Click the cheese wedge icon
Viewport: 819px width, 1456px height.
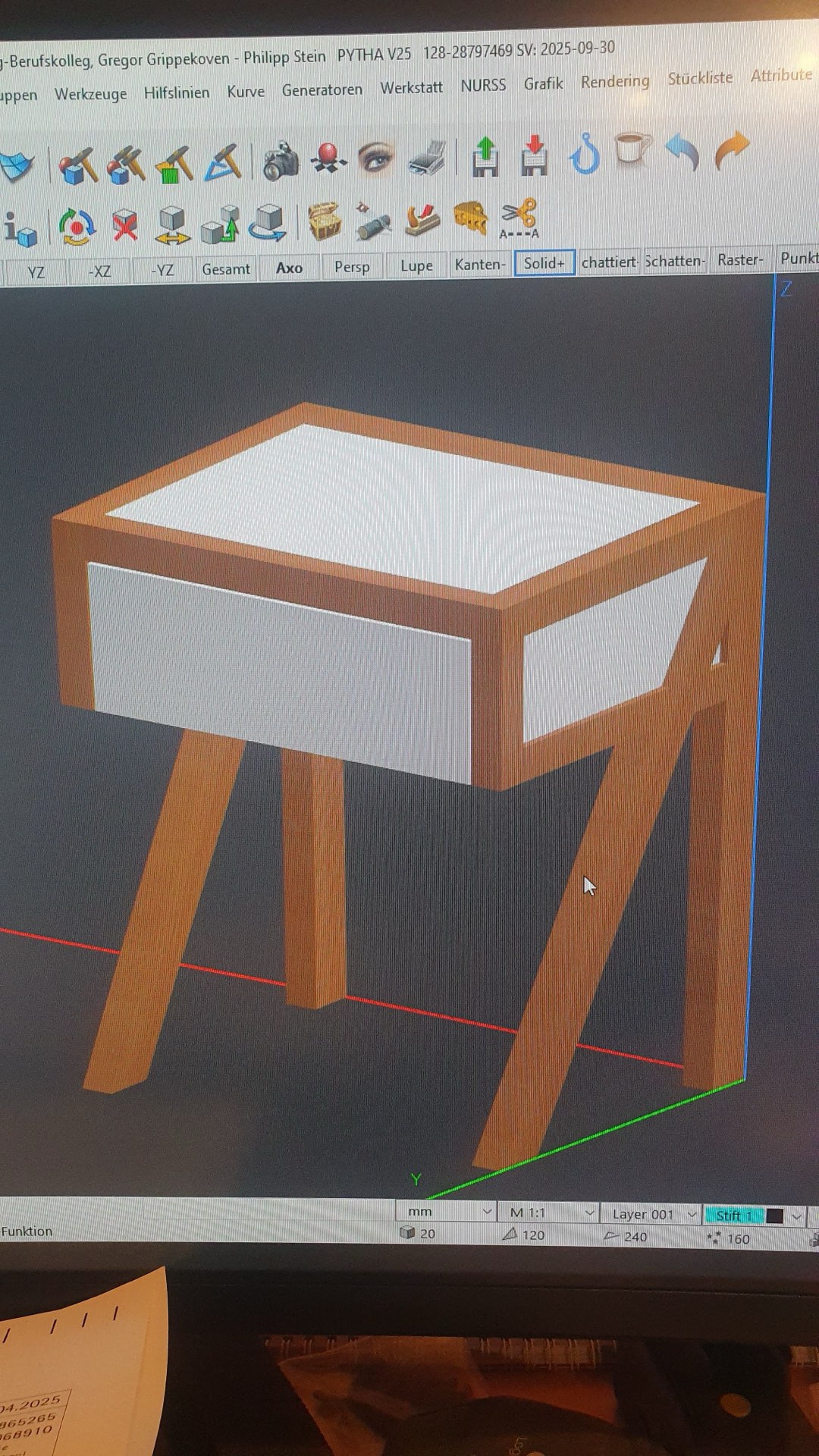(x=470, y=218)
